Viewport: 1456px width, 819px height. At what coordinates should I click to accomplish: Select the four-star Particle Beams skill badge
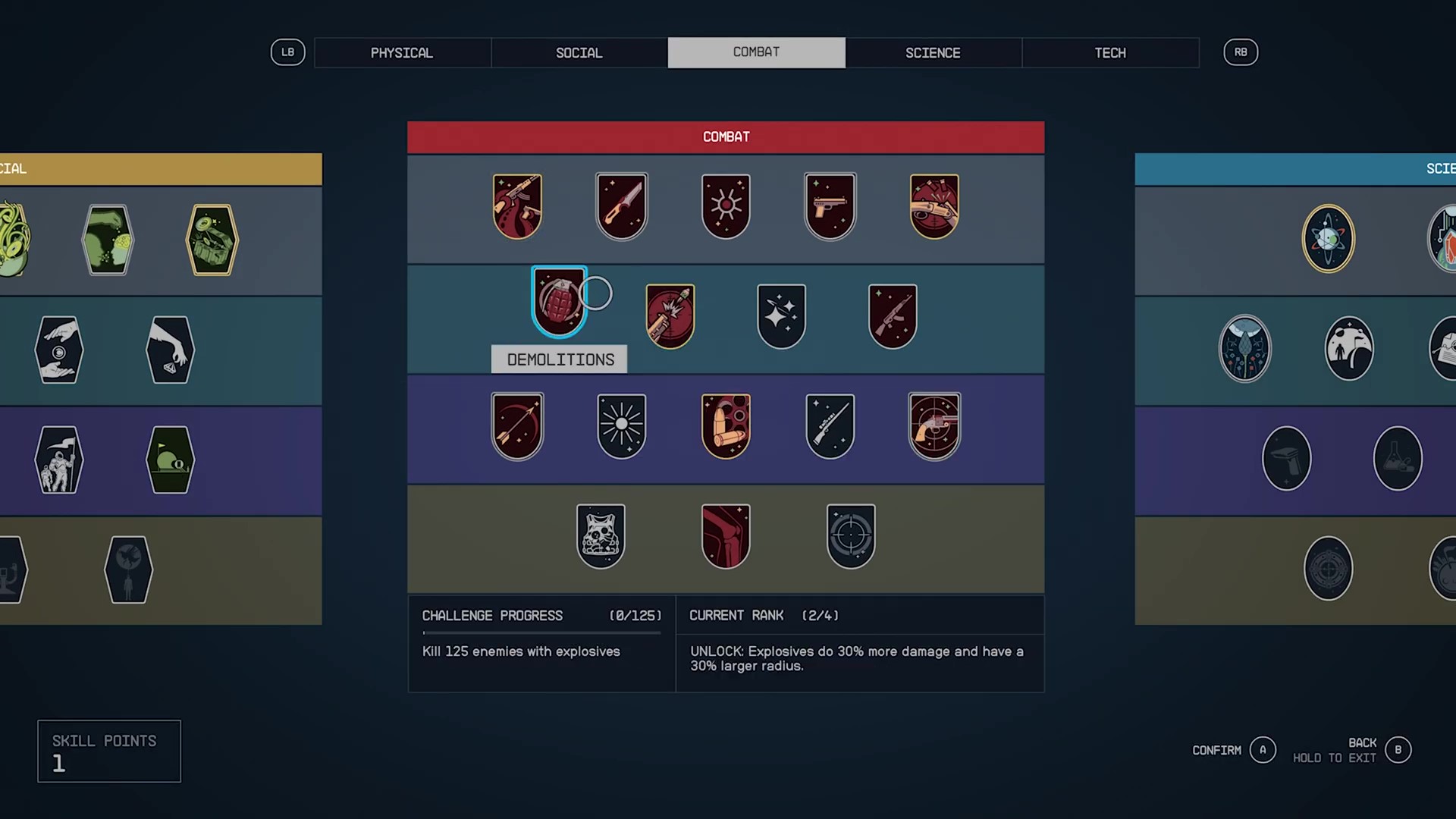tap(781, 316)
